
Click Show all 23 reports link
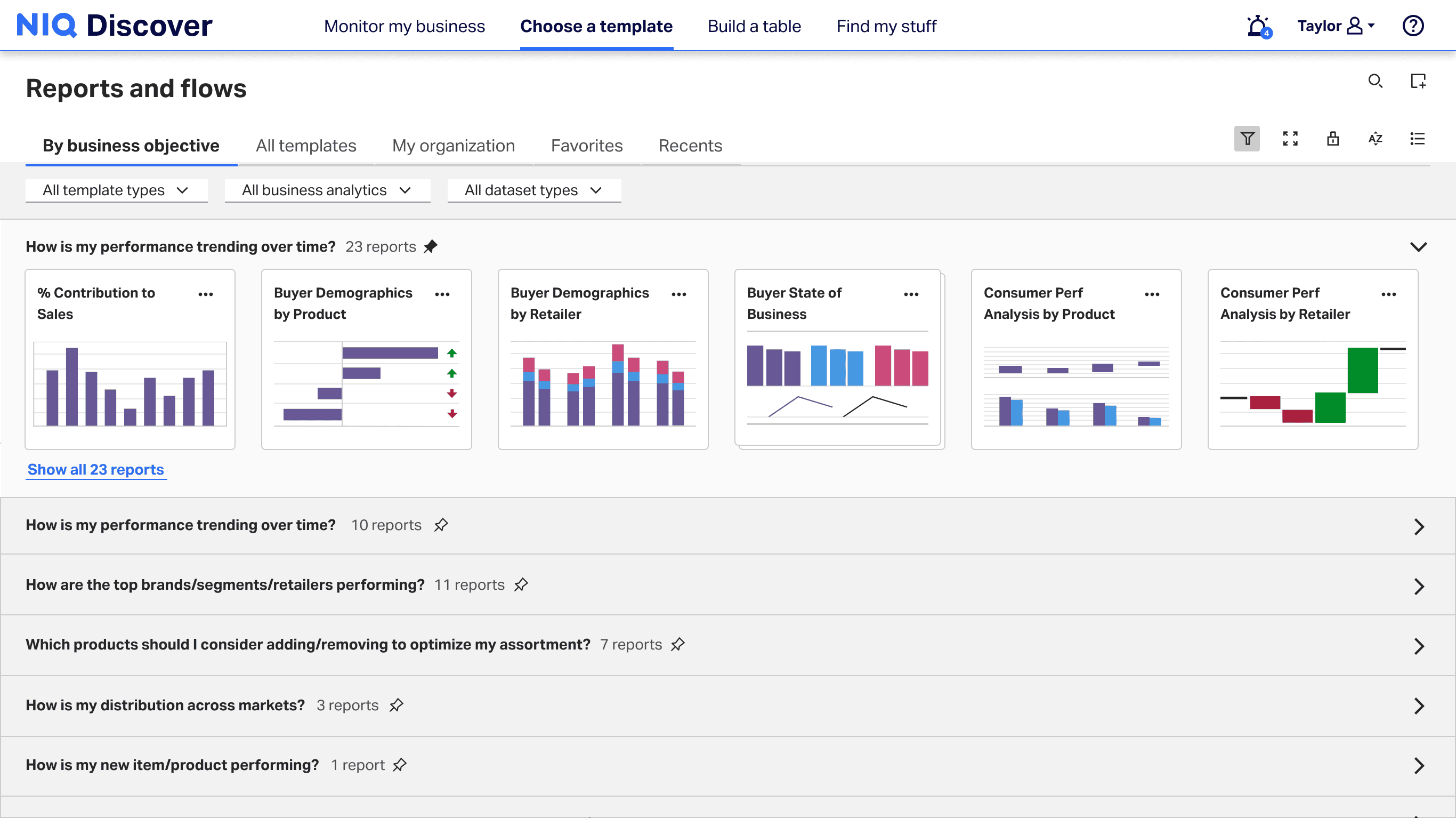pos(95,470)
